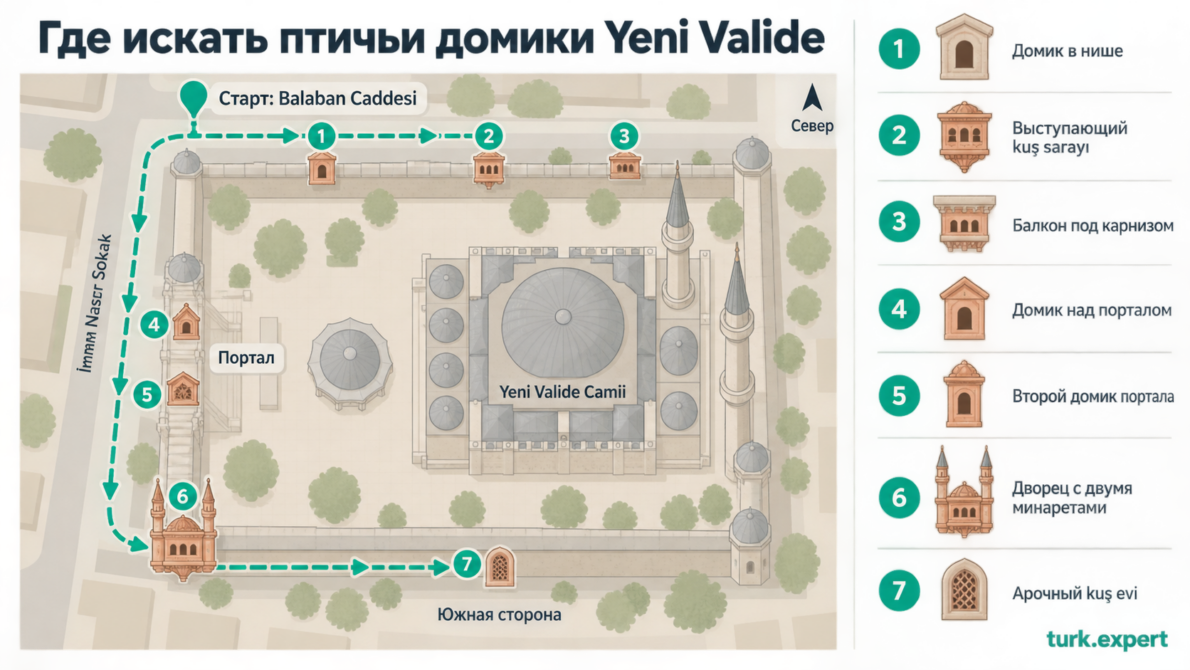
Task: Click the turk.expert link
Action: click(x=1107, y=640)
